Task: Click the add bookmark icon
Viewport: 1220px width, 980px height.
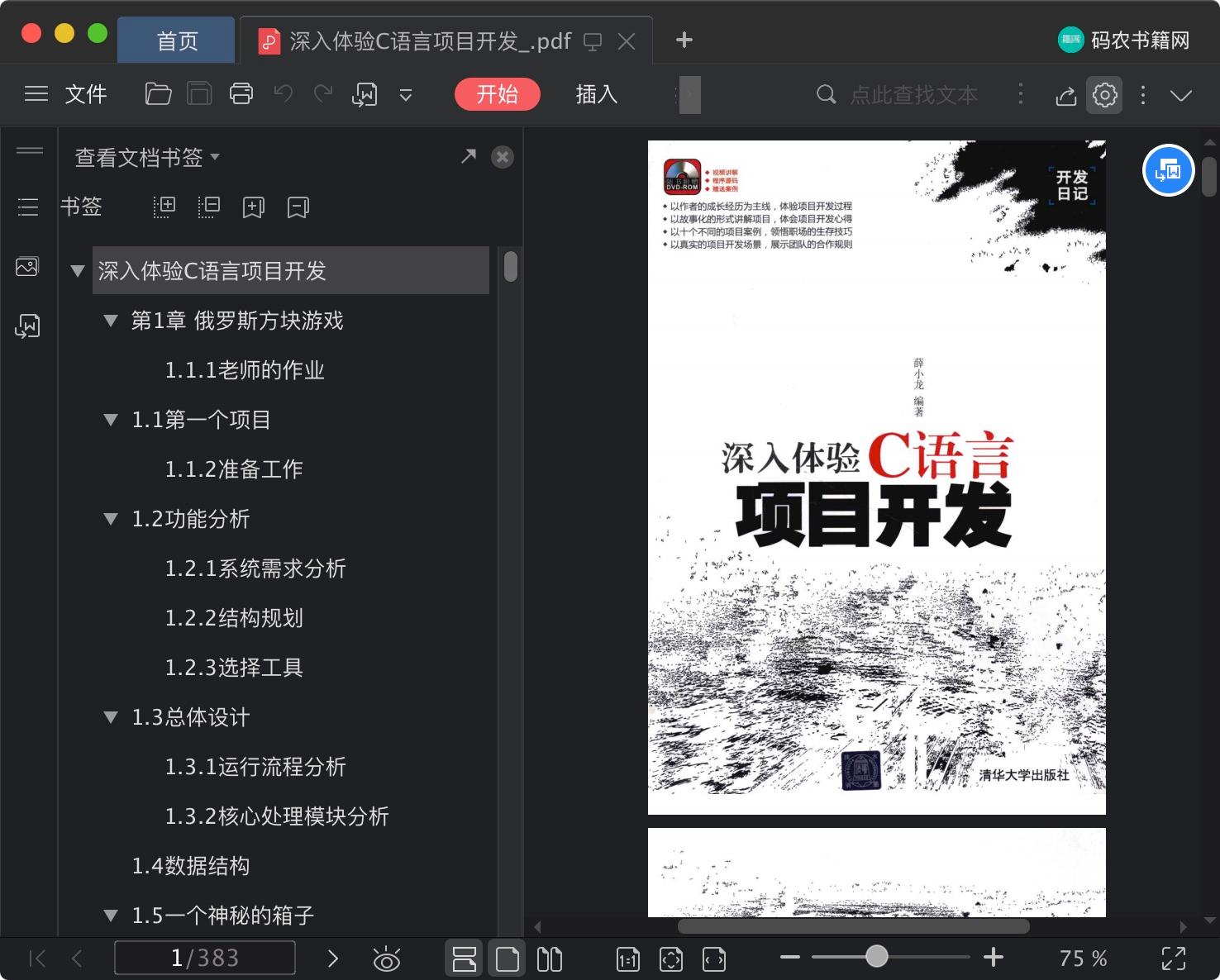Action: [254, 207]
